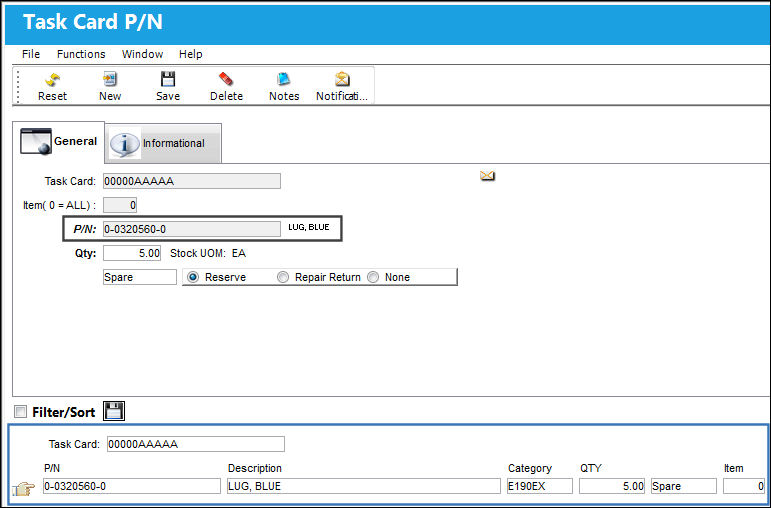Select the None radio button
This screenshot has width=771, height=508.
pos(373,277)
